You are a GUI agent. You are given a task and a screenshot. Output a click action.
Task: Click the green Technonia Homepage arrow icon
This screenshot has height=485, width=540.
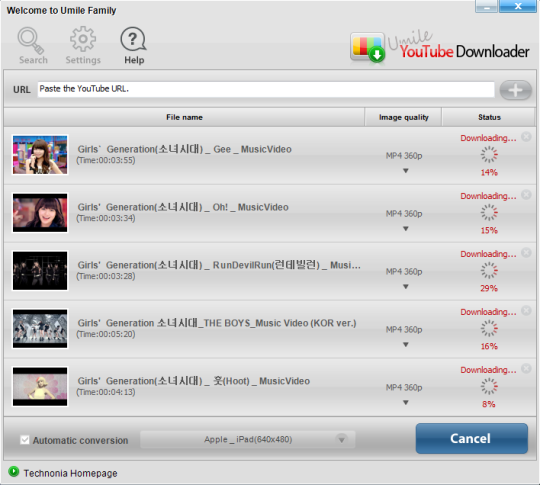[x=13, y=472]
